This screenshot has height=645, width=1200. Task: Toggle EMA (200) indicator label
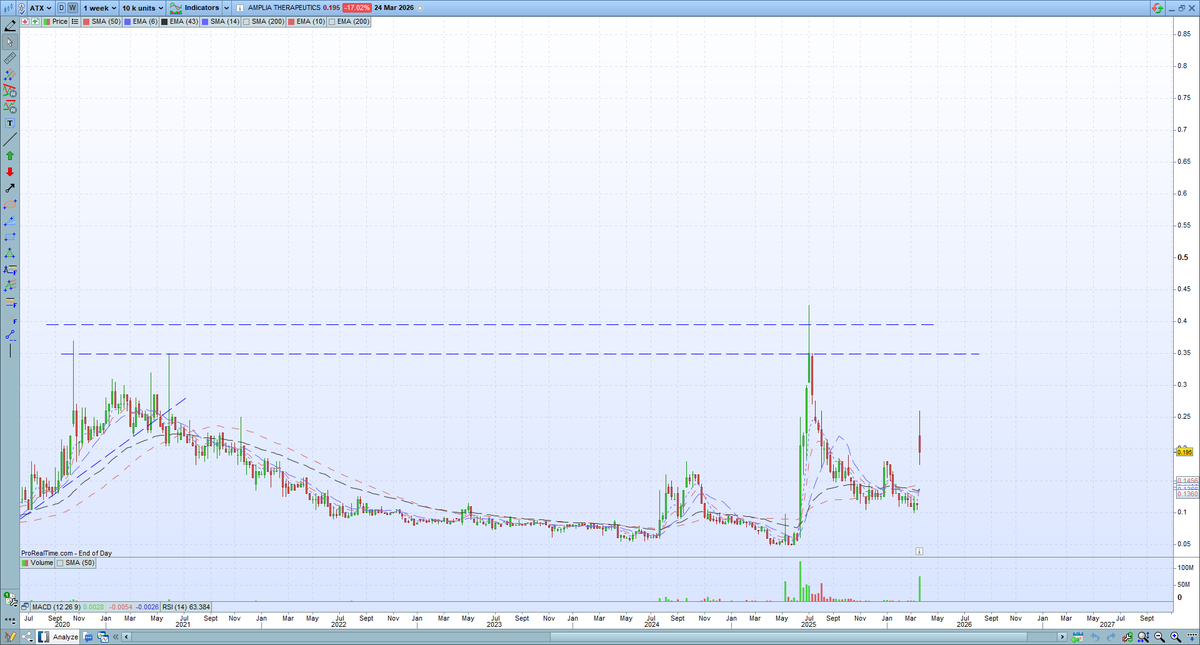click(348, 21)
